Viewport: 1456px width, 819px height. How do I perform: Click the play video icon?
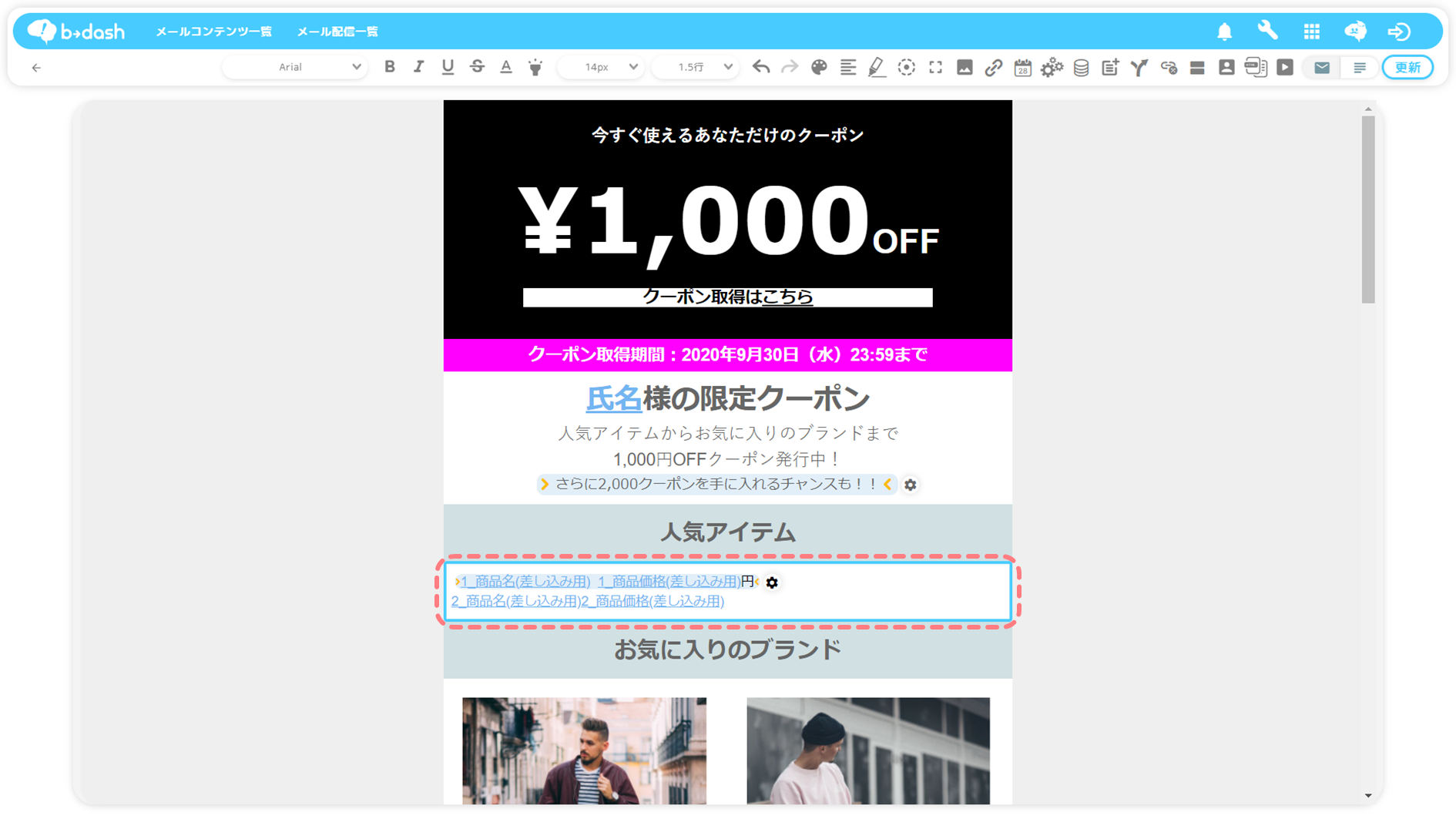point(1285,67)
